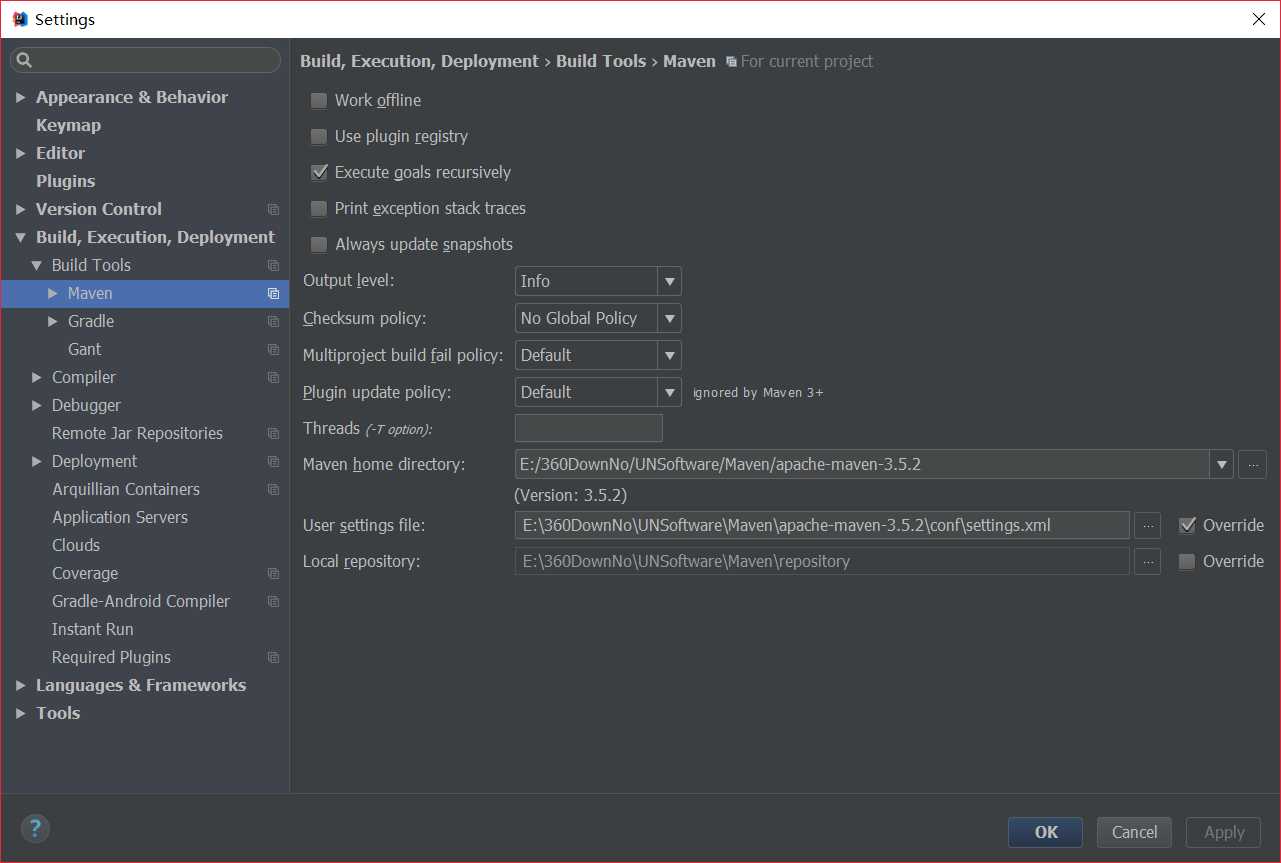This screenshot has width=1281, height=863.
Task: Browse for Maven home directory
Action: pos(1252,464)
